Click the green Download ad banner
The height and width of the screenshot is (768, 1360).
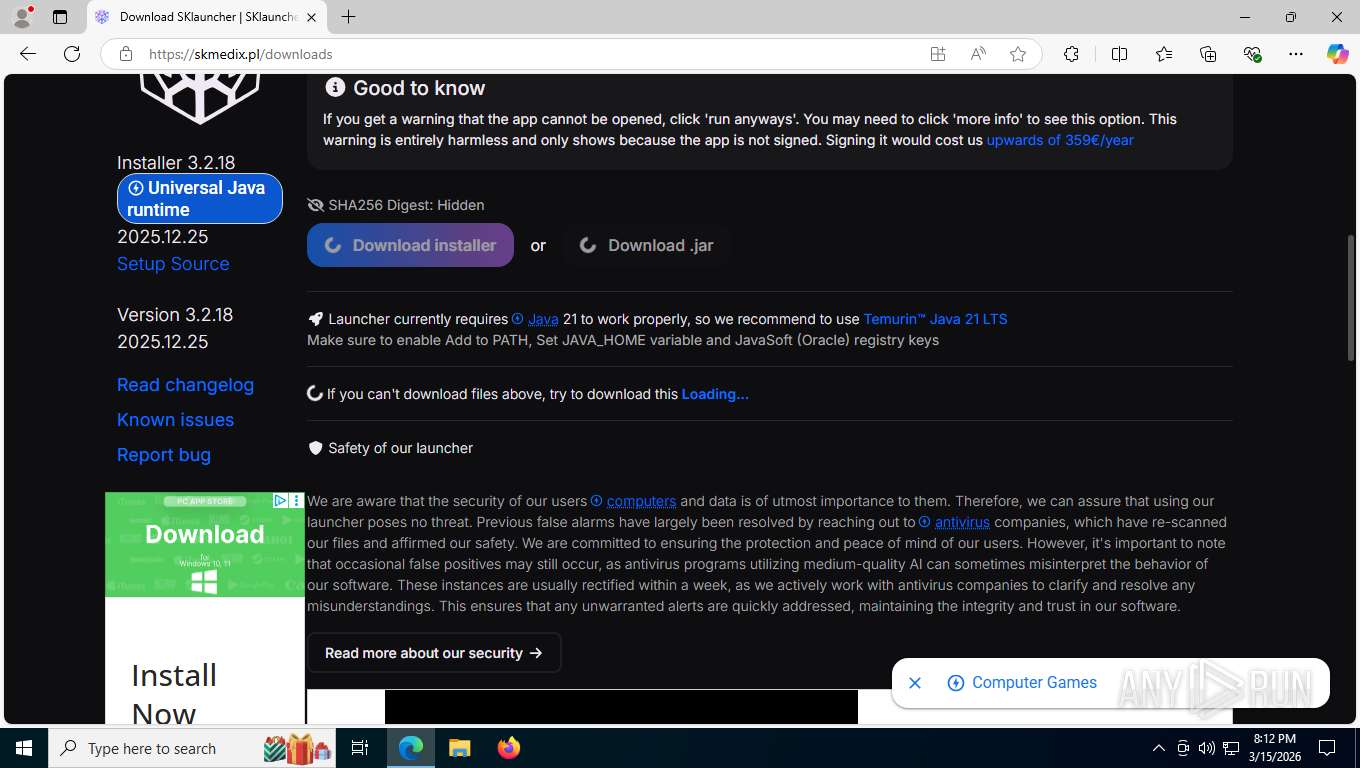tap(204, 544)
